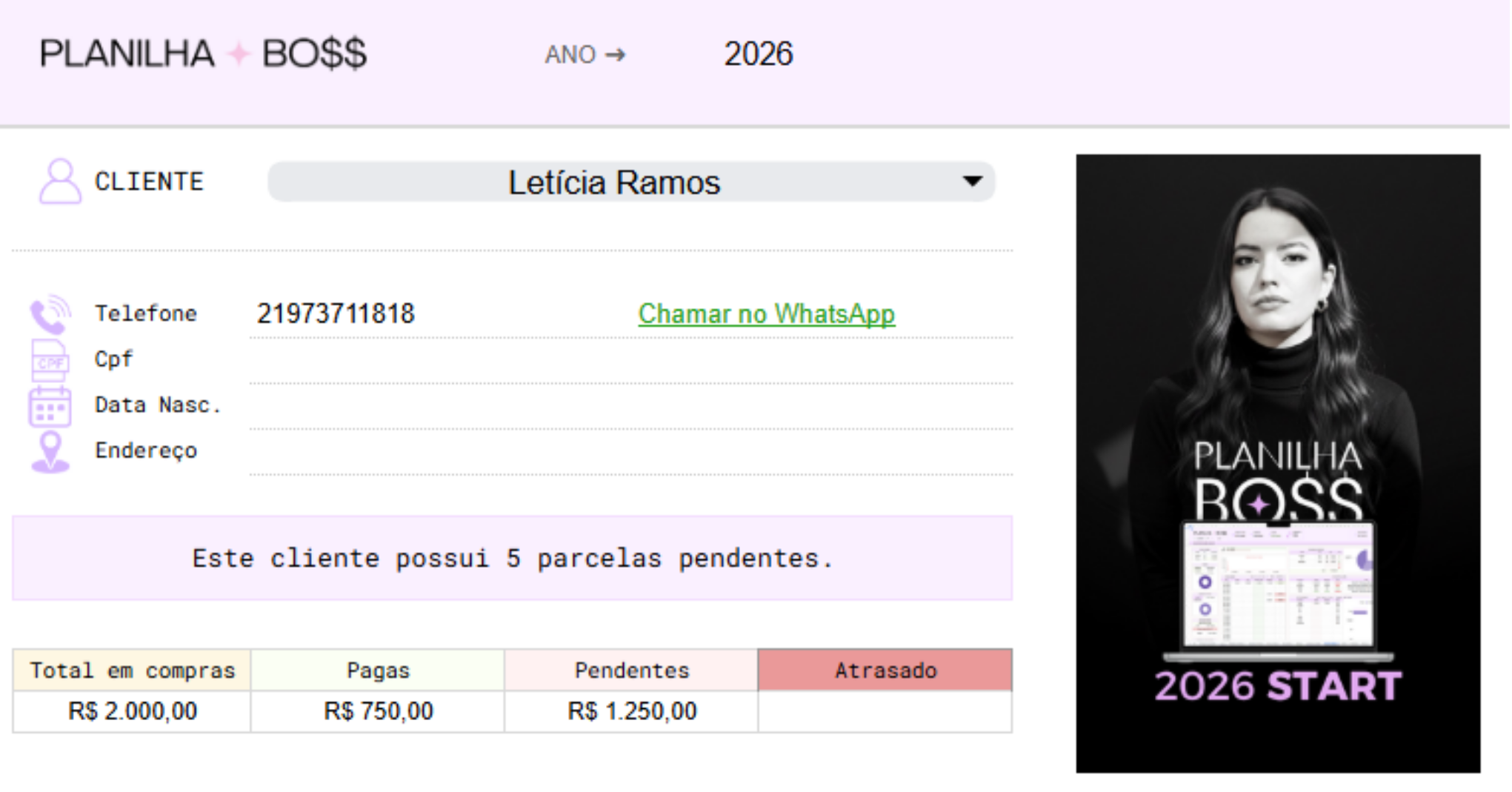Open the Chamar no WhatsApp link

(765, 313)
